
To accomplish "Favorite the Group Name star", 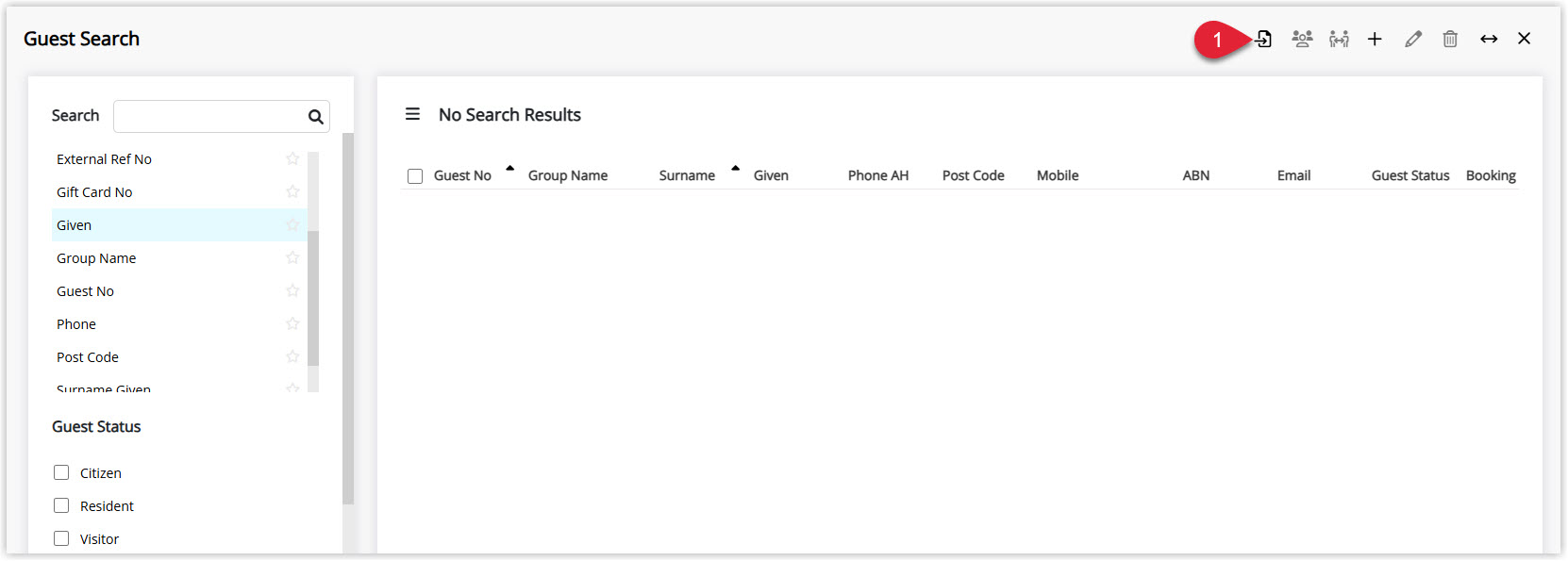I will coord(292,257).
